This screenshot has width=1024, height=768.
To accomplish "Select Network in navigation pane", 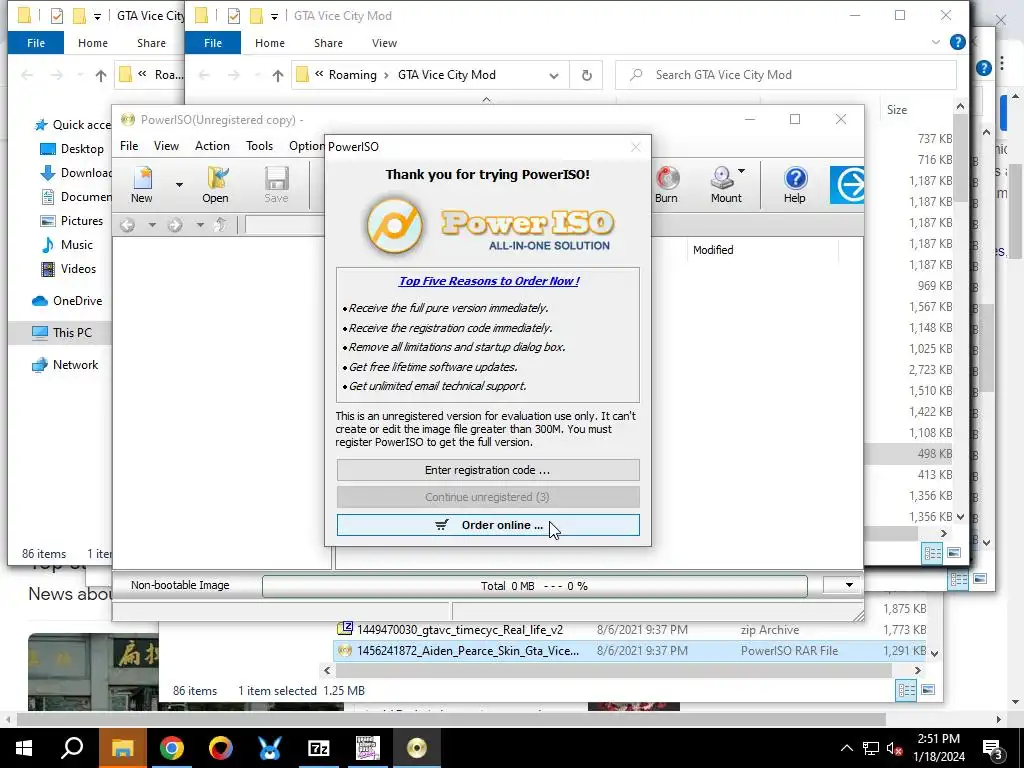I will tap(65, 365).
